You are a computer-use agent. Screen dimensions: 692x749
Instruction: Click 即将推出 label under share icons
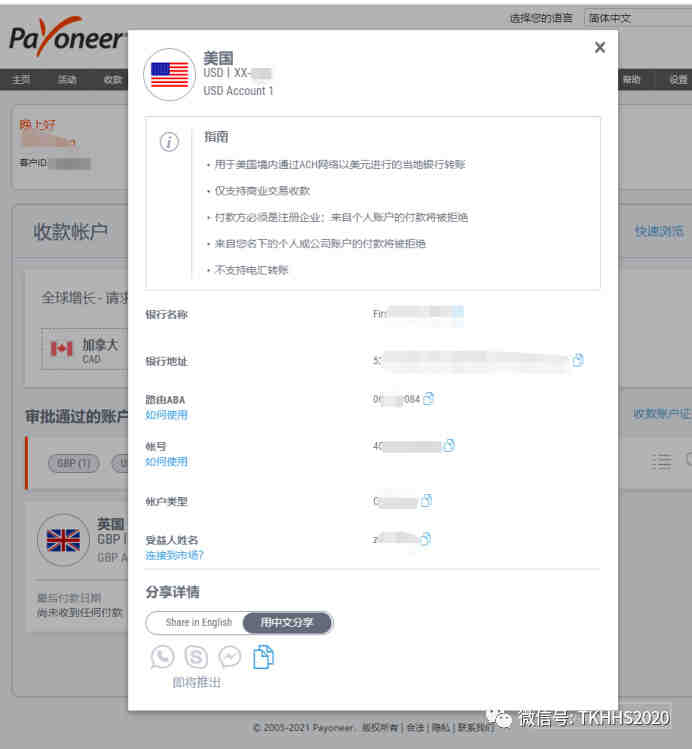(197, 683)
